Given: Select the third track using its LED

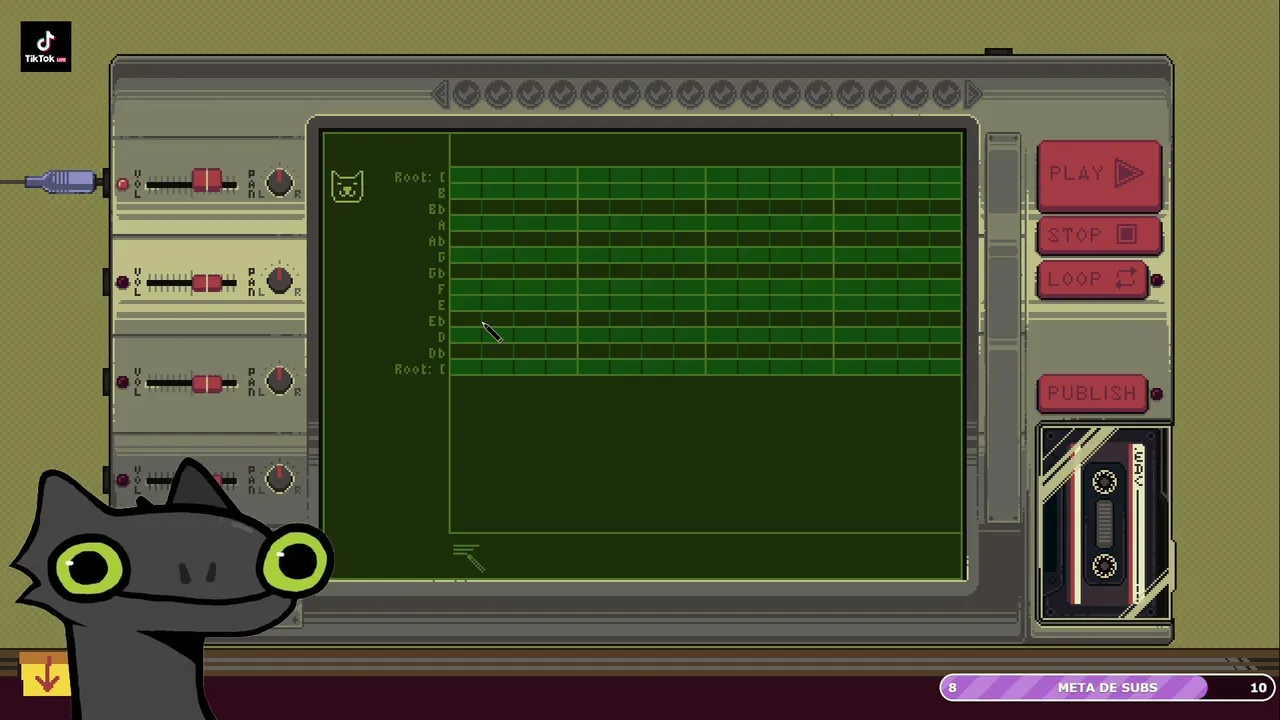Looking at the screenshot, I should click(x=123, y=381).
